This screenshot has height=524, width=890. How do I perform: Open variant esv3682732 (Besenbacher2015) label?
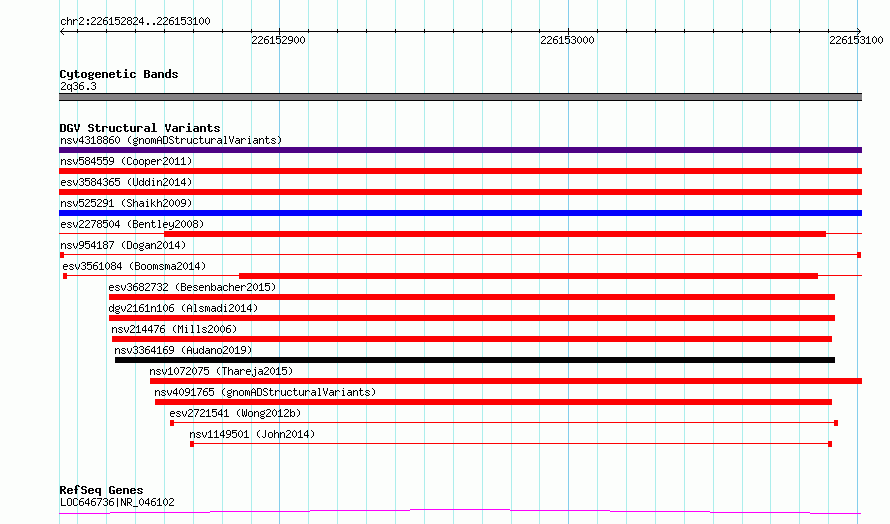(192, 287)
